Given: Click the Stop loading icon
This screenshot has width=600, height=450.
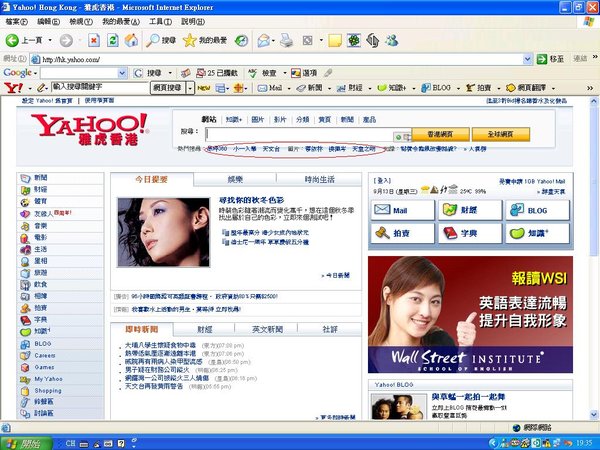Looking at the screenshot, I should coord(94,40).
